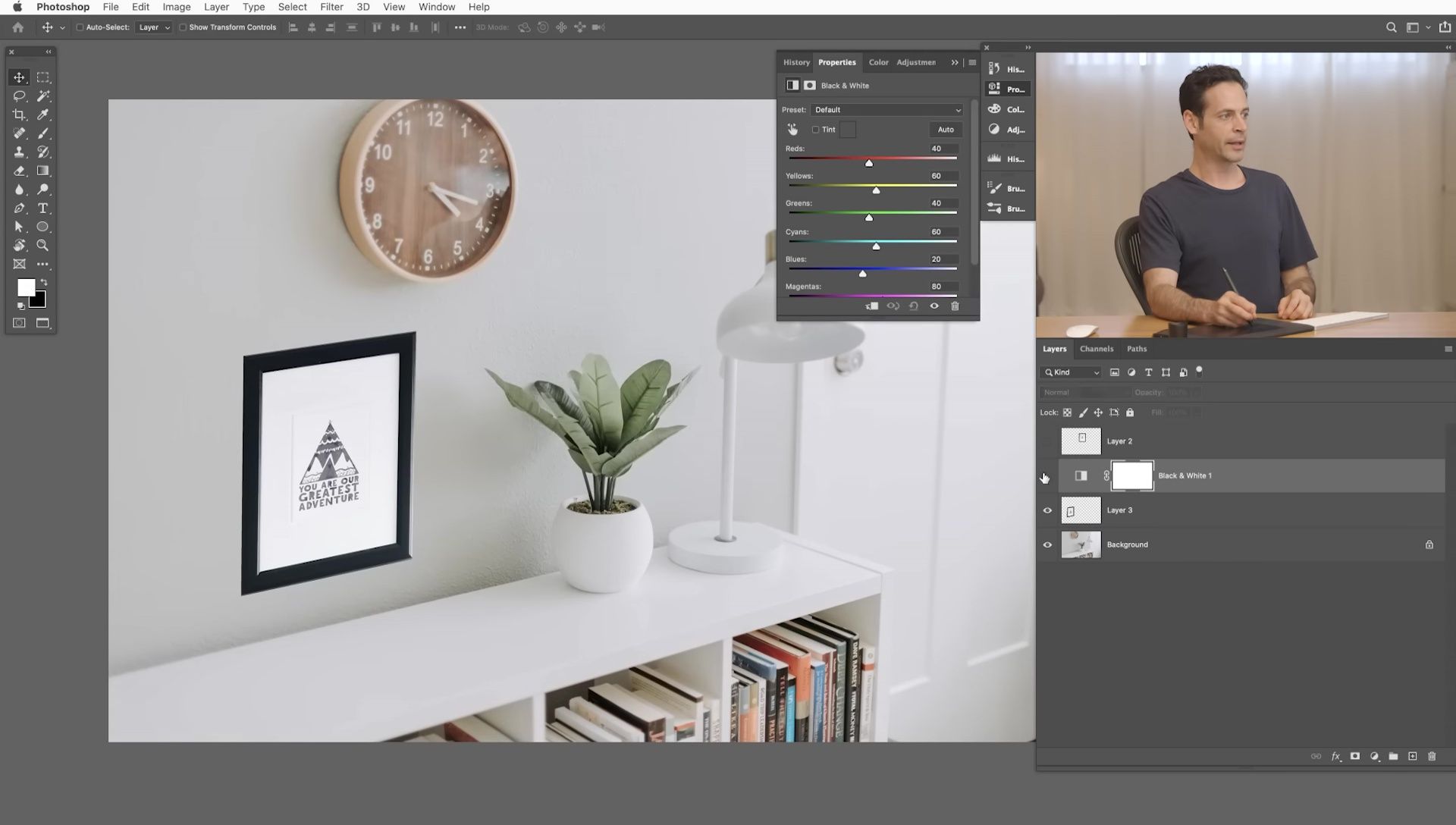1456x825 pixels.
Task: Select the Path Selection tool
Action: pyautogui.click(x=19, y=227)
